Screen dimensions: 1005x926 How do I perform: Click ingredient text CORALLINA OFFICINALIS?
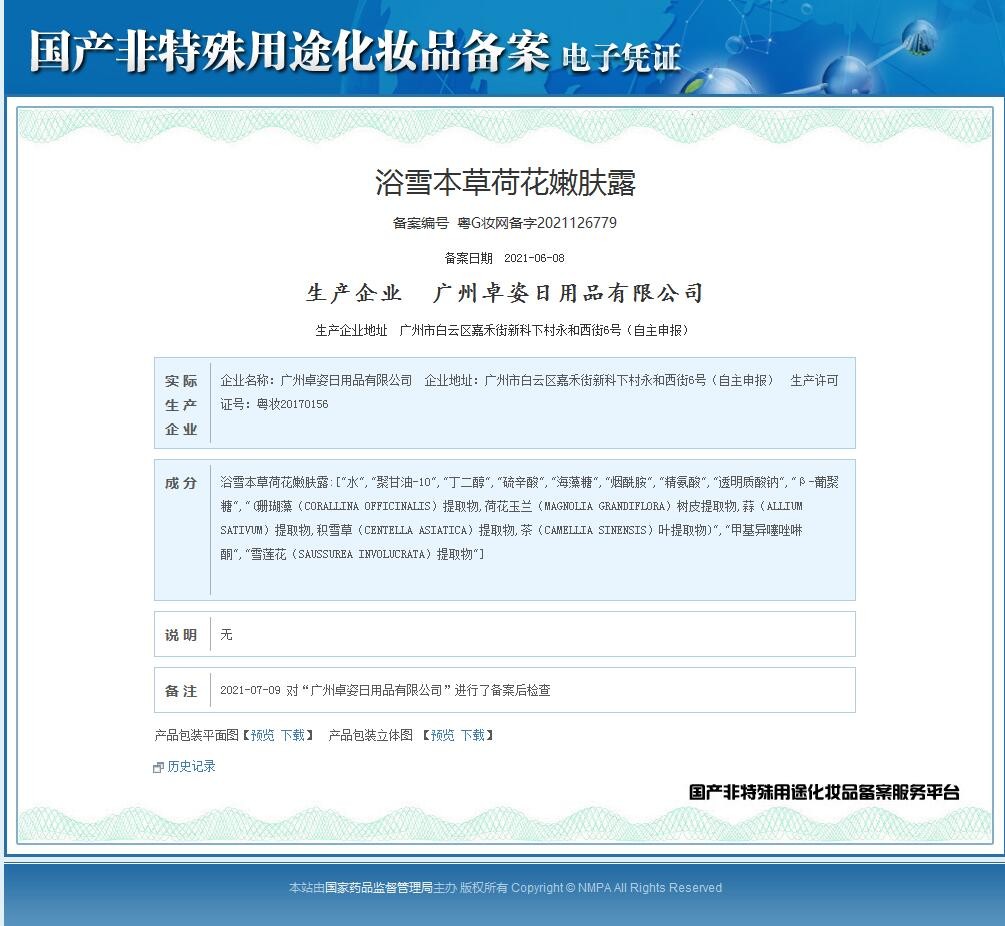coord(367,506)
